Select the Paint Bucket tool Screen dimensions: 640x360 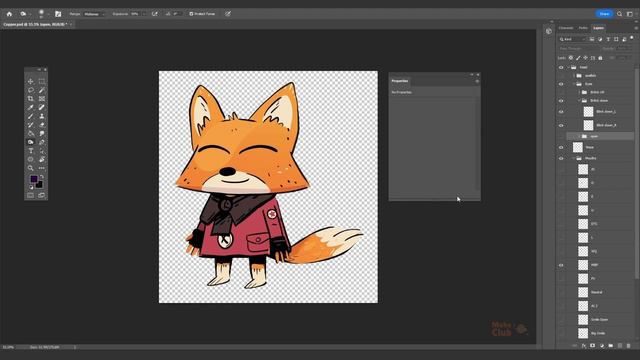tap(31, 133)
